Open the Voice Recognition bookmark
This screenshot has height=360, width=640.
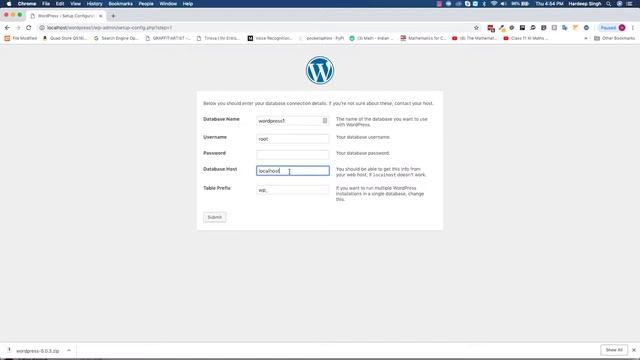[270, 38]
